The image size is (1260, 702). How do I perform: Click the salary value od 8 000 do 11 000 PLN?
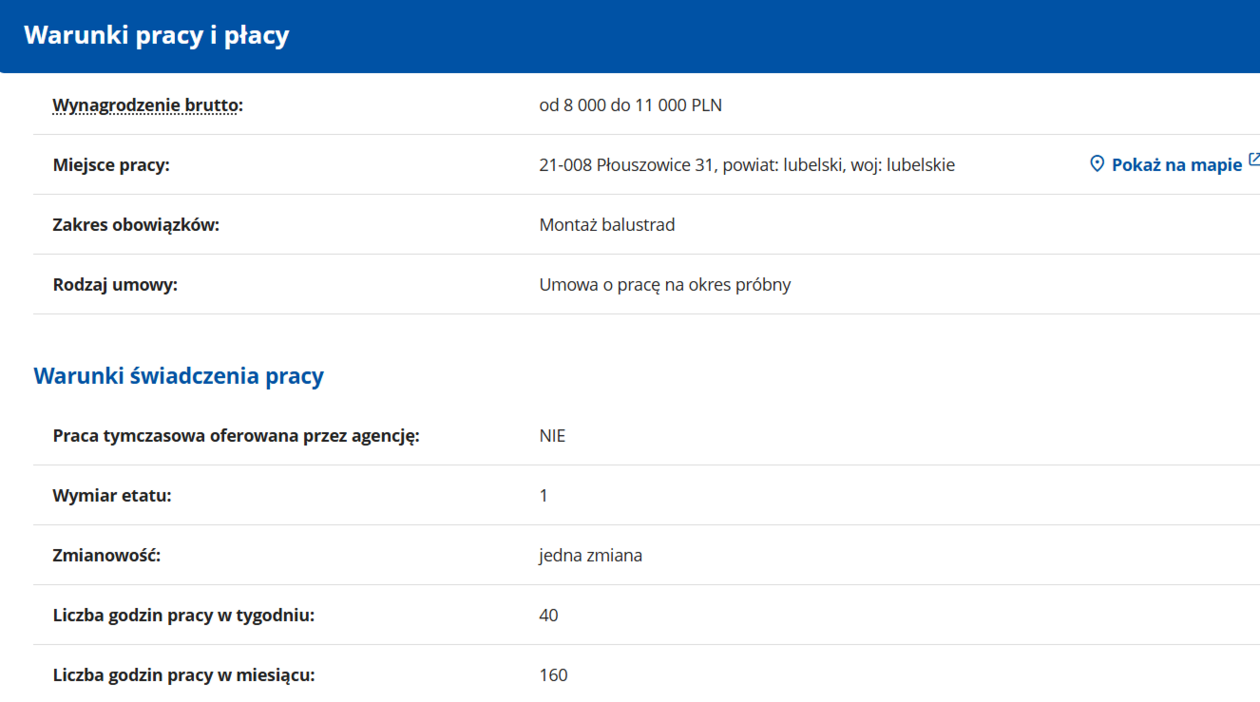[630, 105]
